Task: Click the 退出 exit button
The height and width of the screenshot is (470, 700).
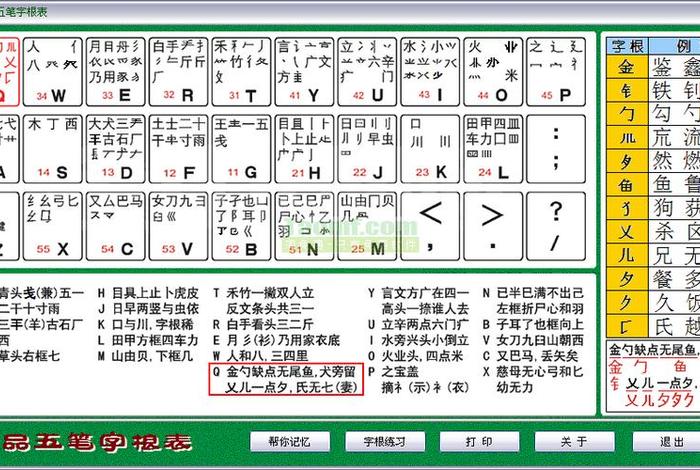Action: 667,442
